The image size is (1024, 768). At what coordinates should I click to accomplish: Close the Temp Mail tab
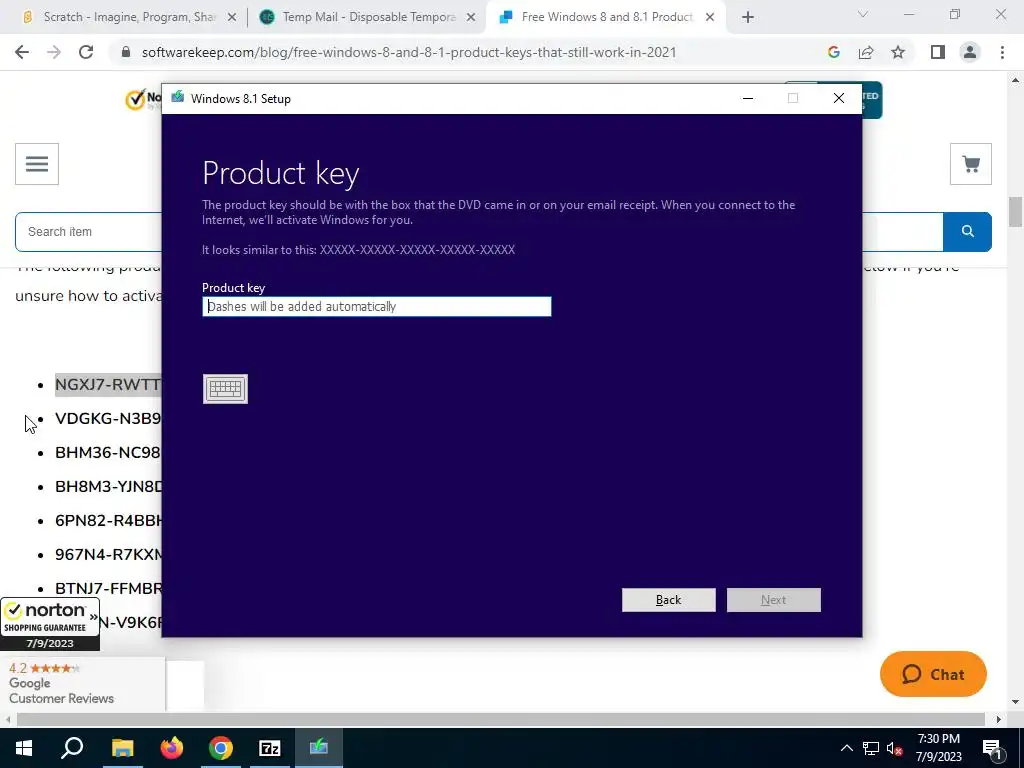(471, 18)
